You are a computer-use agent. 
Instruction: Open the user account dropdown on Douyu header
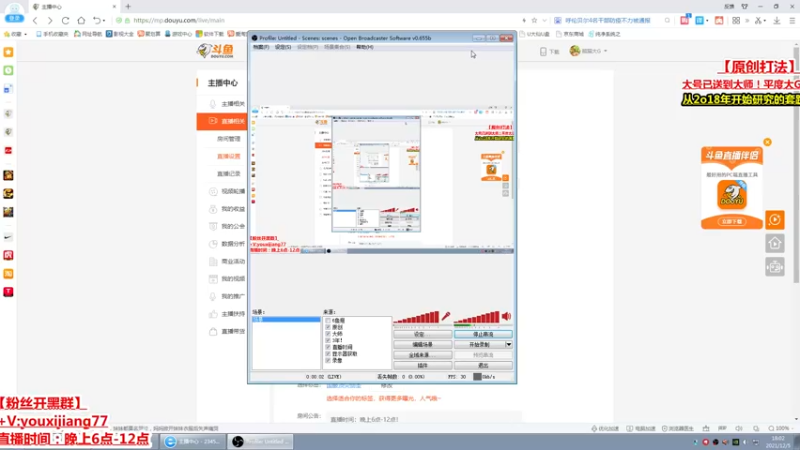tap(605, 51)
